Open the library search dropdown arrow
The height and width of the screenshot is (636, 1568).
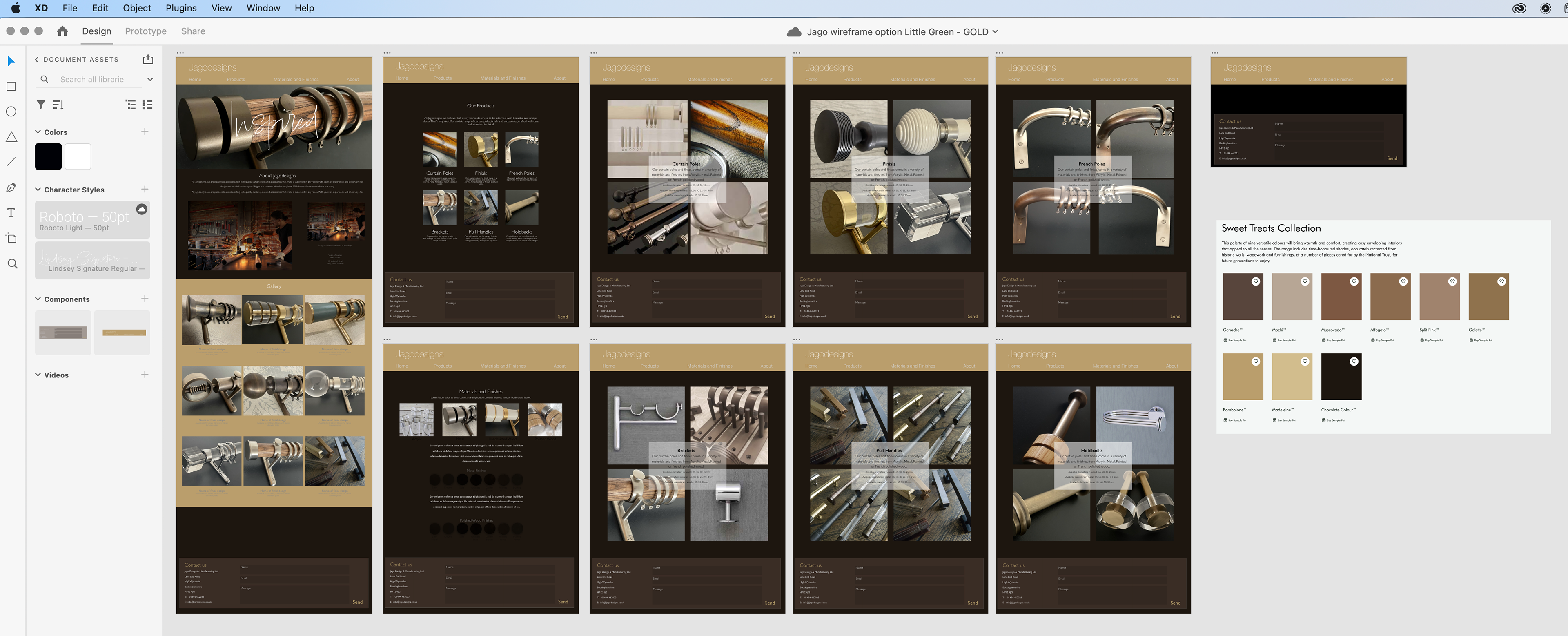[150, 79]
